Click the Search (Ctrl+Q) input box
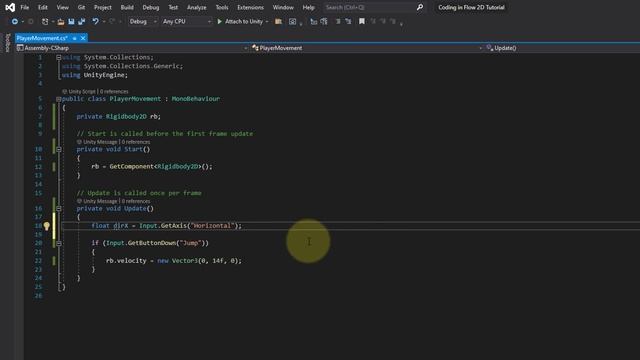Screen dimensions: 640x360 point(369,7)
